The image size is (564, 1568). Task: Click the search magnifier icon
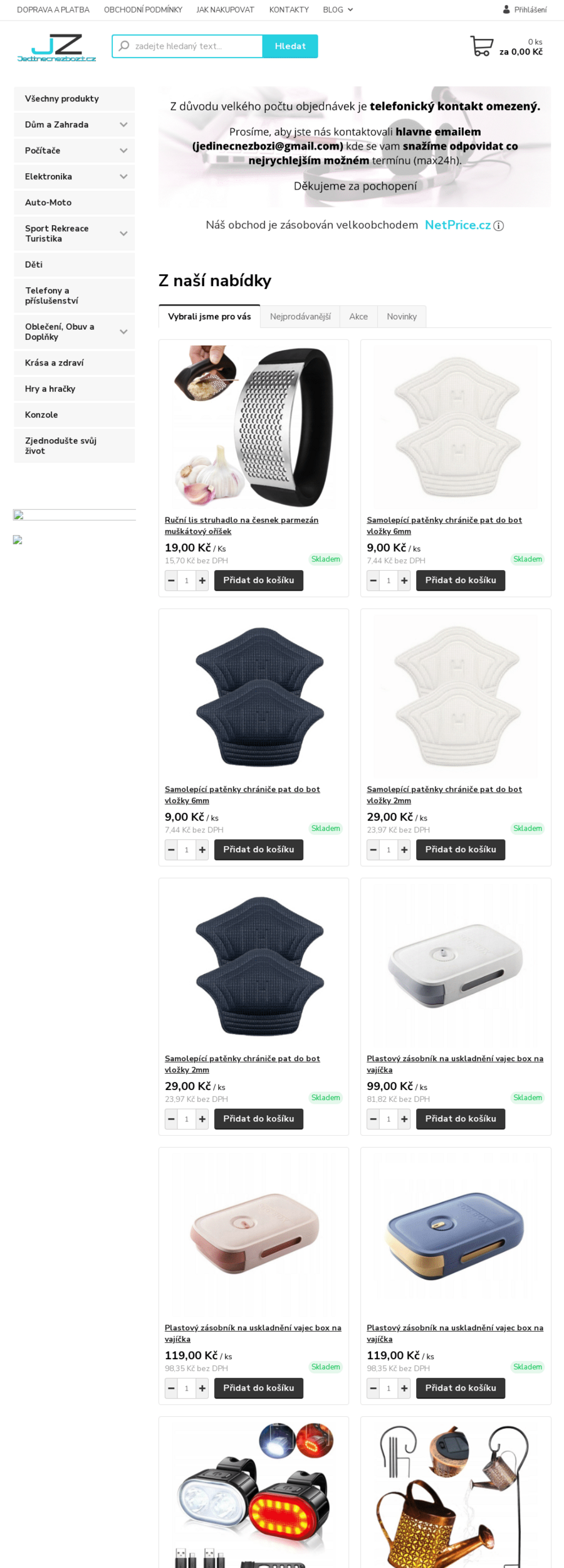pyautogui.click(x=124, y=46)
